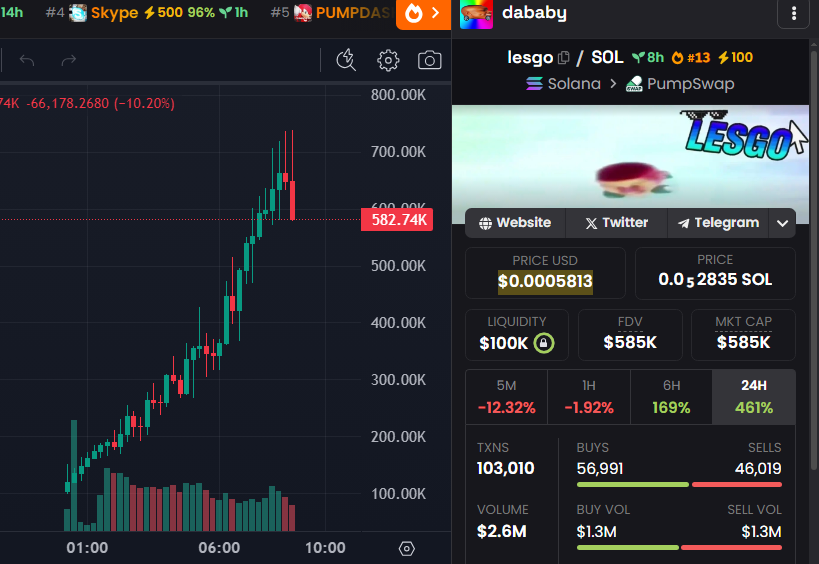This screenshot has width=819, height=564.
Task: Open the token Website link
Action: tap(515, 223)
